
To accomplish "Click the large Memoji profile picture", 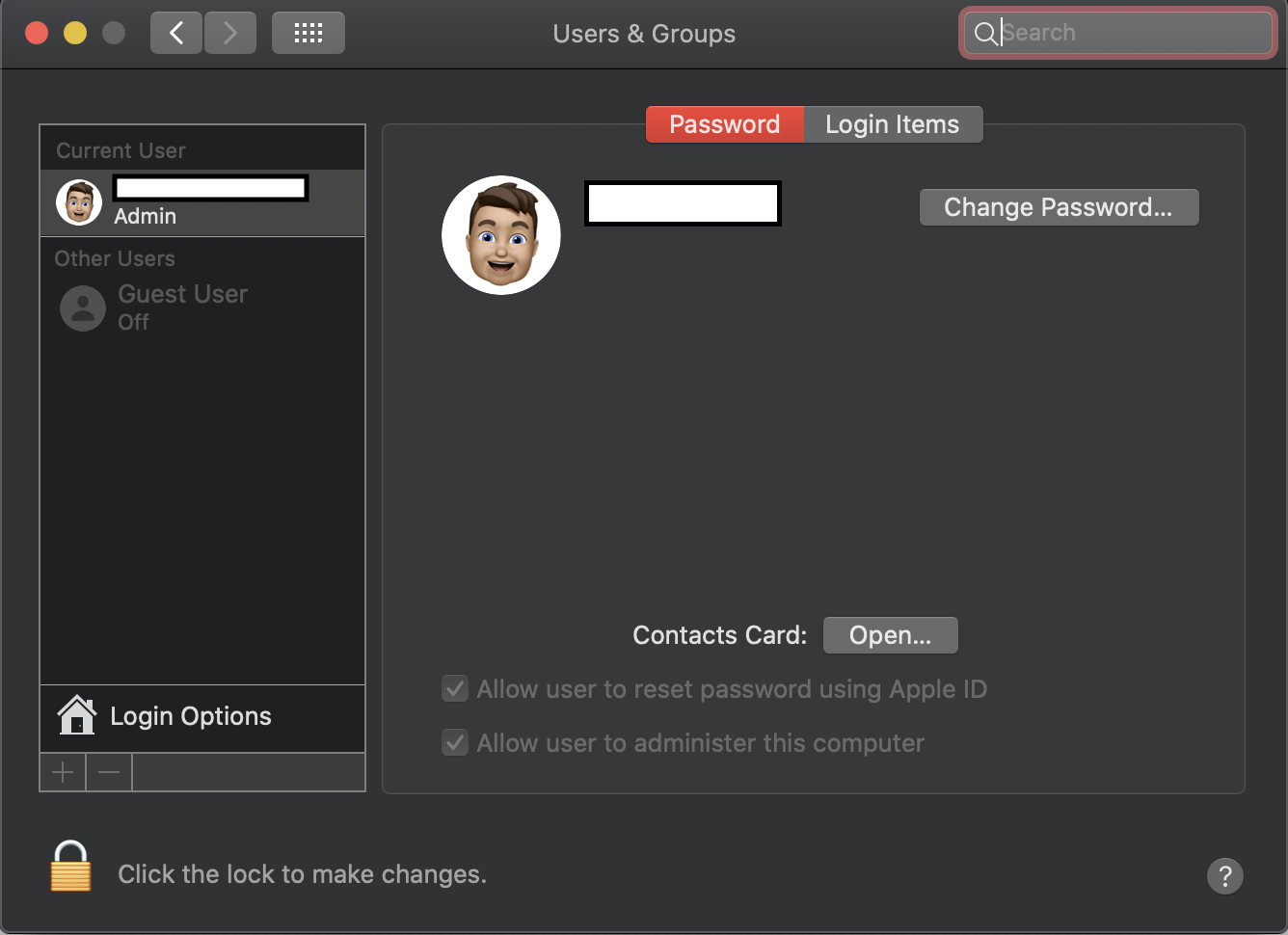I will click(500, 235).
